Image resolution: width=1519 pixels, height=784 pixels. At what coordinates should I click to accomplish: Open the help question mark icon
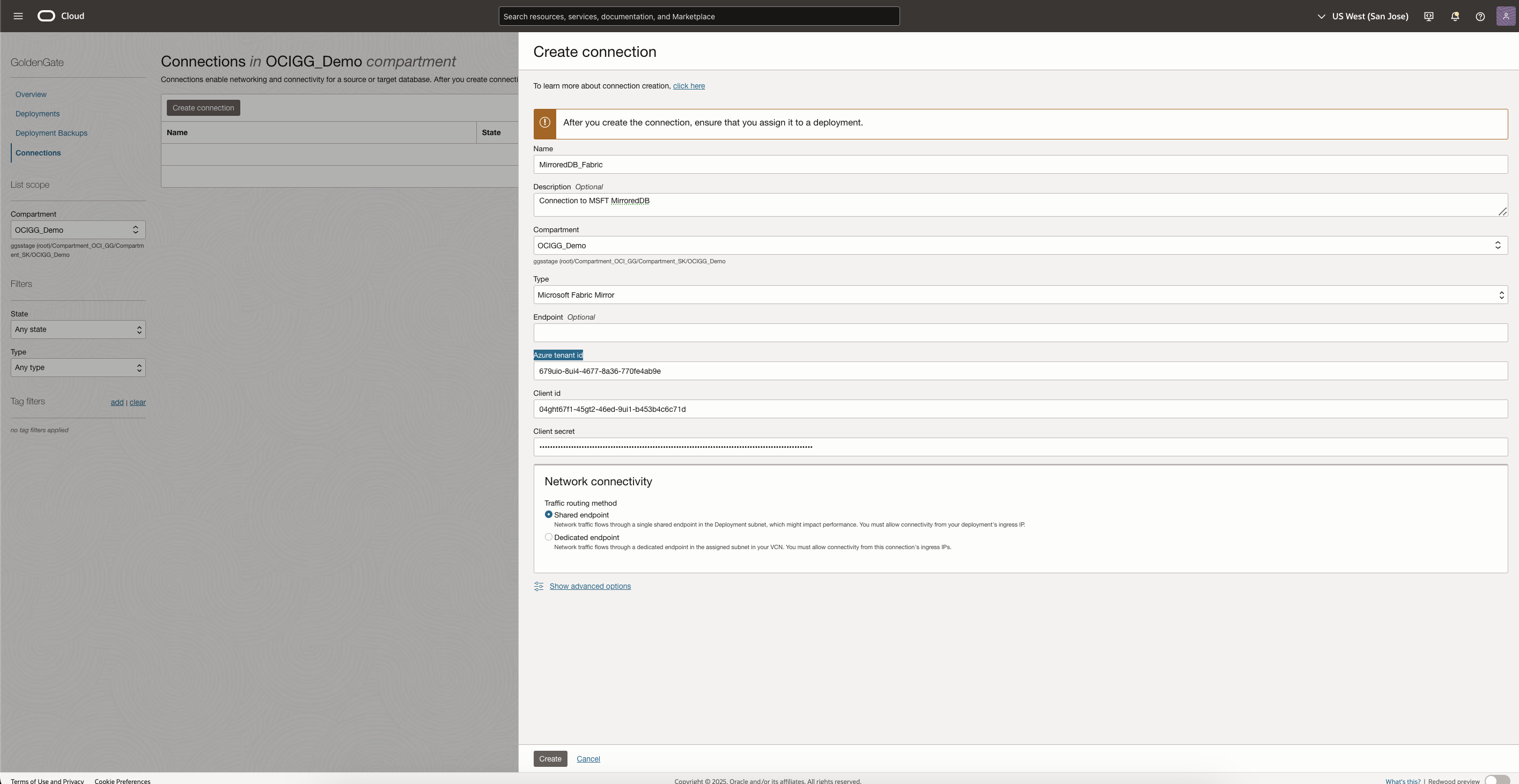1480,17
